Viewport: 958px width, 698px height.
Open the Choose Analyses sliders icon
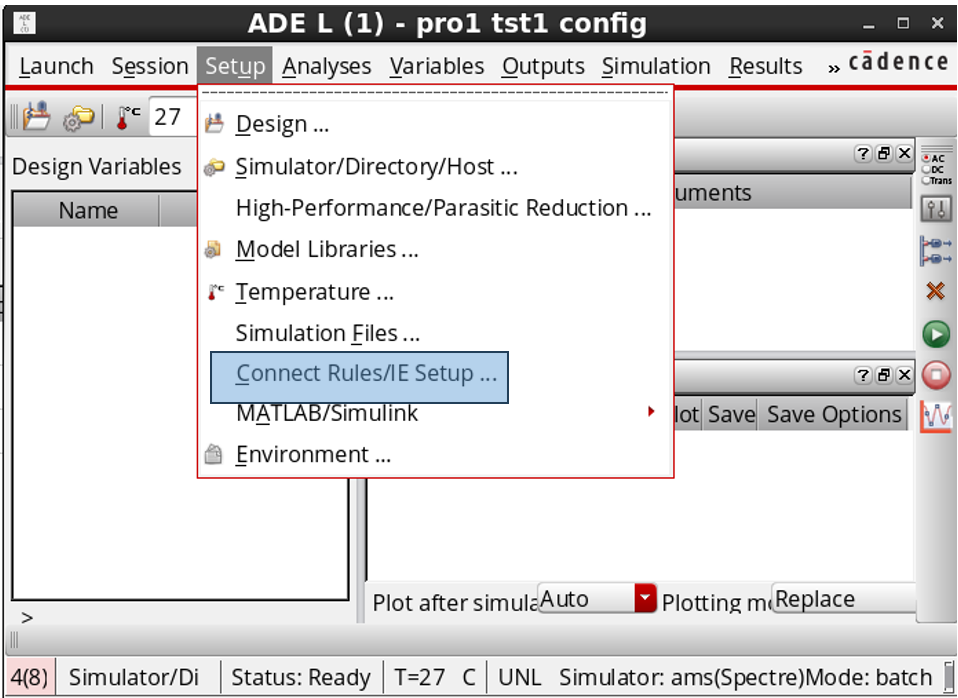936,210
